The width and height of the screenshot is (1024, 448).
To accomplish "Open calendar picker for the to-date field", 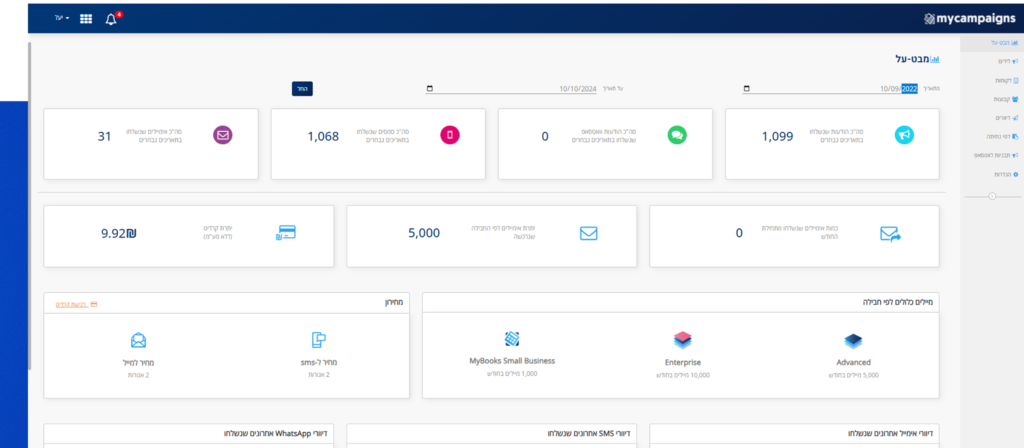I will click(430, 89).
